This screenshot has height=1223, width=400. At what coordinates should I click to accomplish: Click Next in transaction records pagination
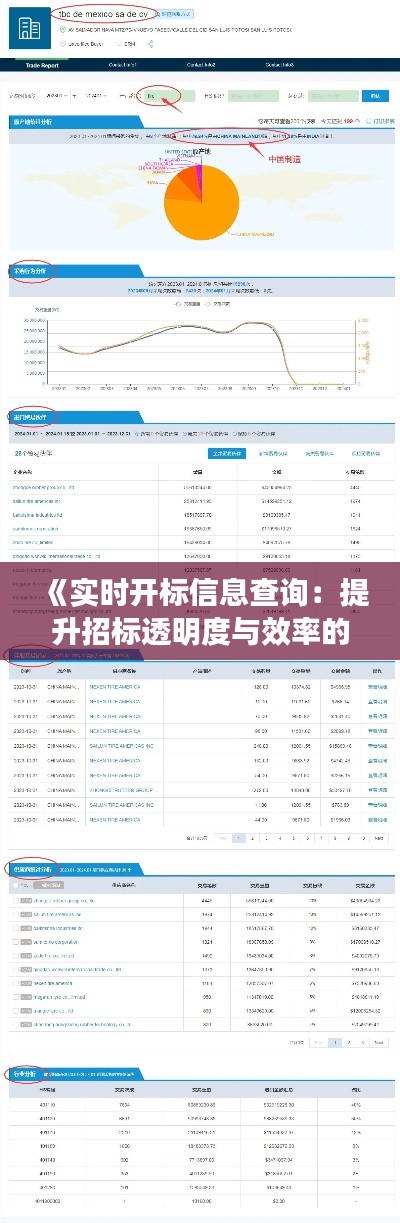379,836
